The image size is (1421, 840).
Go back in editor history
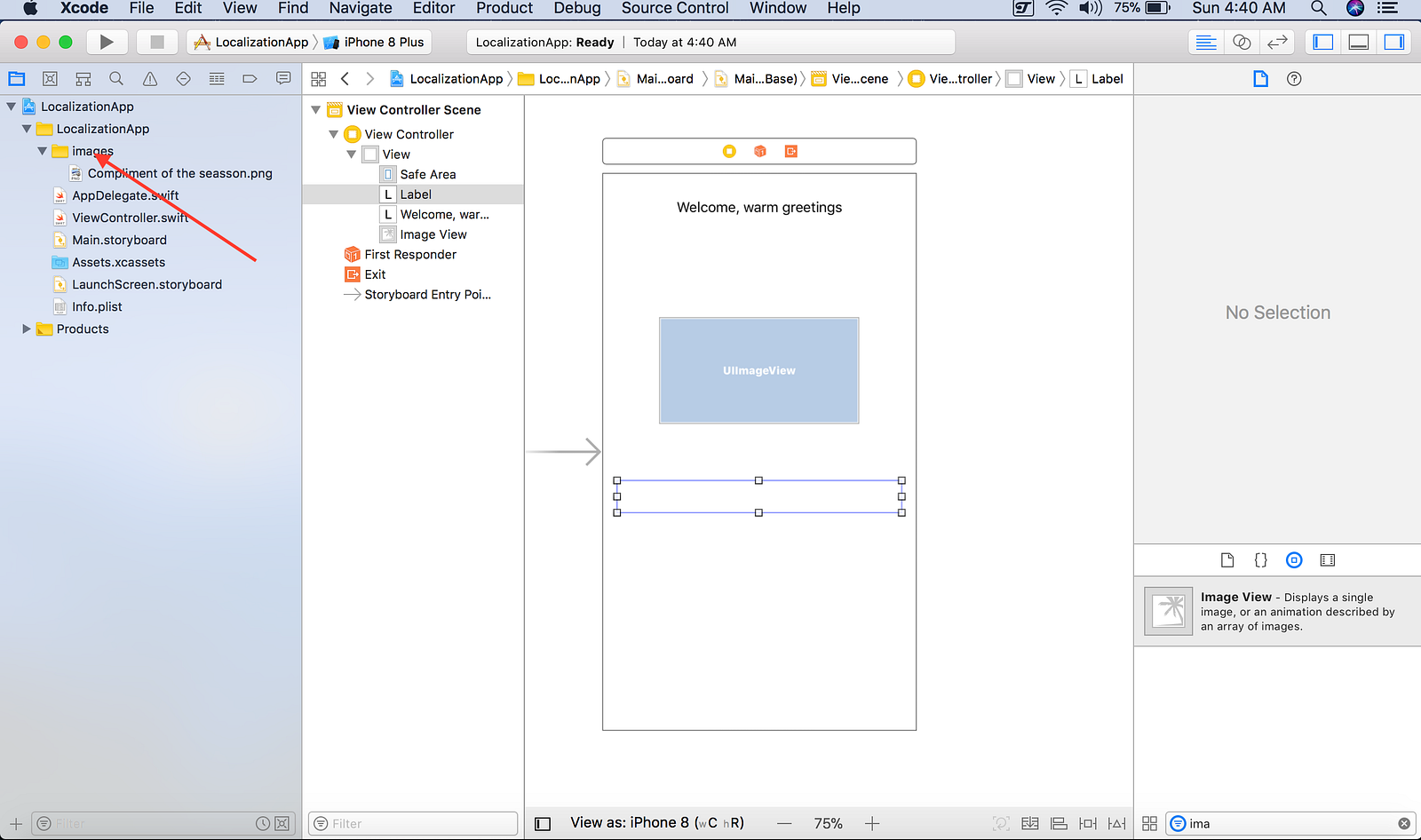point(345,79)
